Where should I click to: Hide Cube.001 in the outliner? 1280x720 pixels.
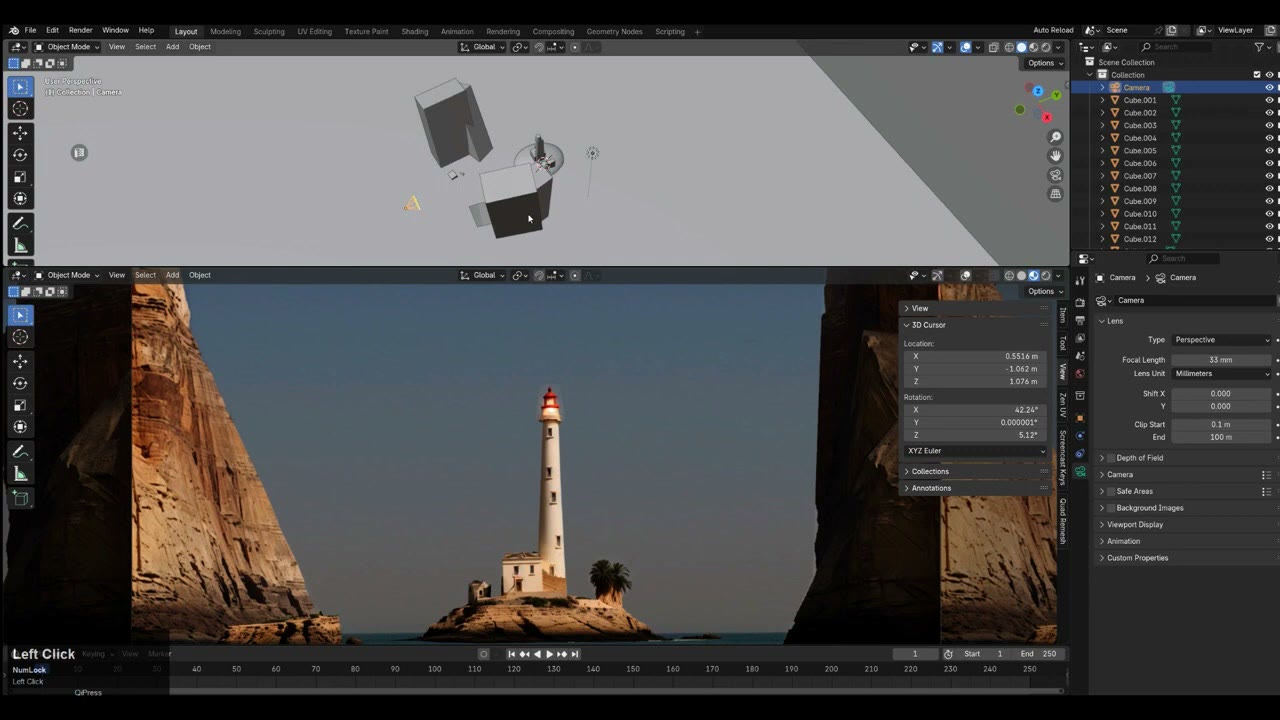point(1269,100)
